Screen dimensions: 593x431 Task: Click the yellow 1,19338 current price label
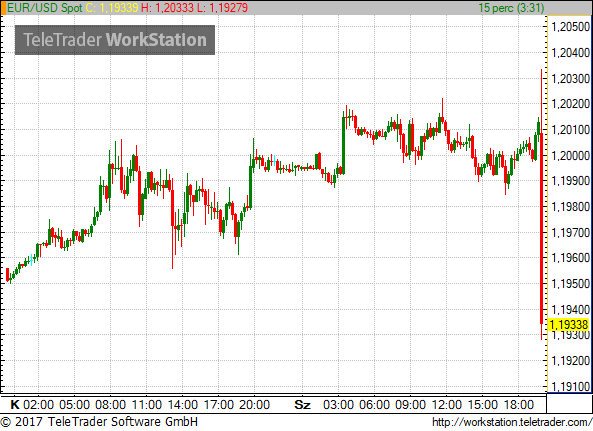click(568, 324)
